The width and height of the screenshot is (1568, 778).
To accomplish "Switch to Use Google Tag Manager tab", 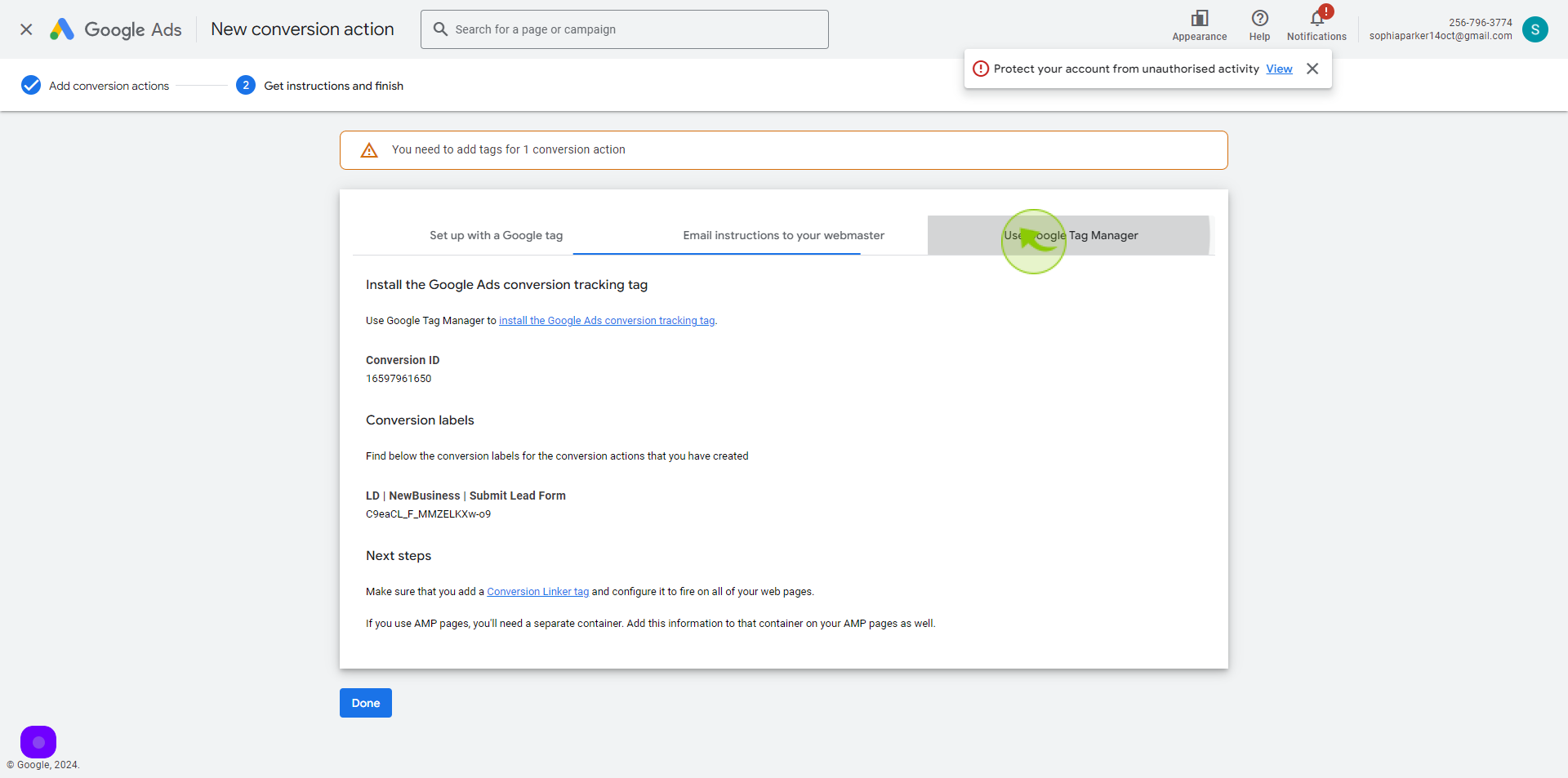I will [x=1071, y=235].
